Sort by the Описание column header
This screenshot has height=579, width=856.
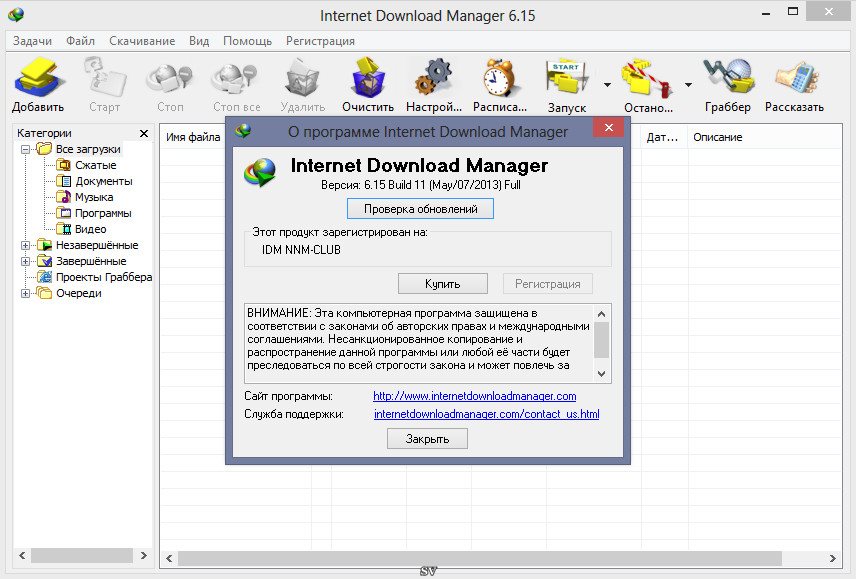click(x=718, y=137)
